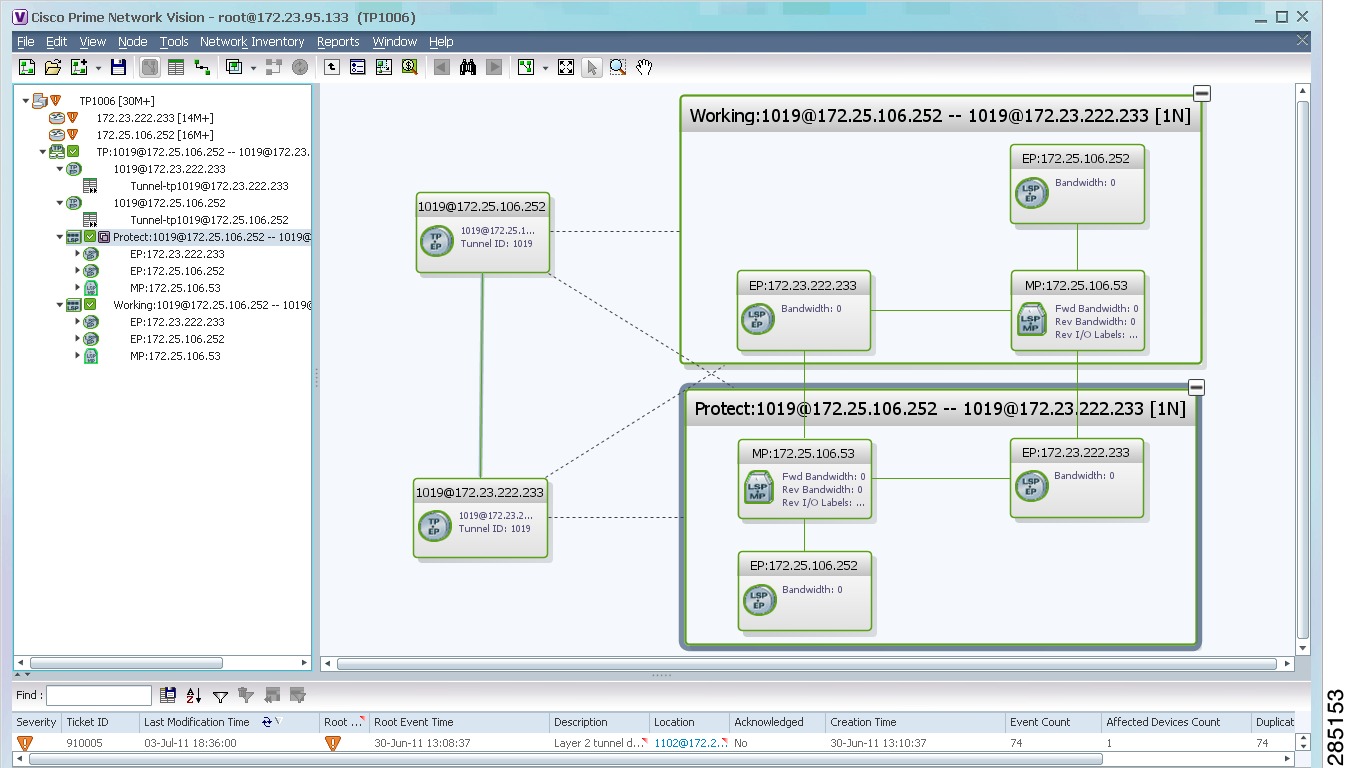Image resolution: width=1350 pixels, height=768 pixels.
Task: Collapse the Protect aggregation box in map
Action: 1196,388
